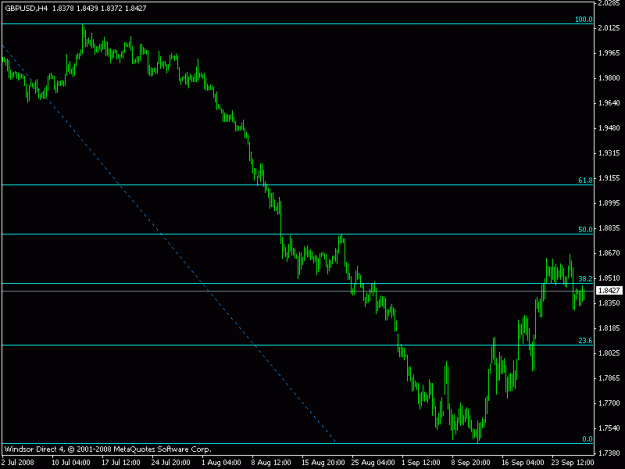This screenshot has height=469, width=625.
Task: Click the 1.9155 price axis value
Action: pos(609,178)
